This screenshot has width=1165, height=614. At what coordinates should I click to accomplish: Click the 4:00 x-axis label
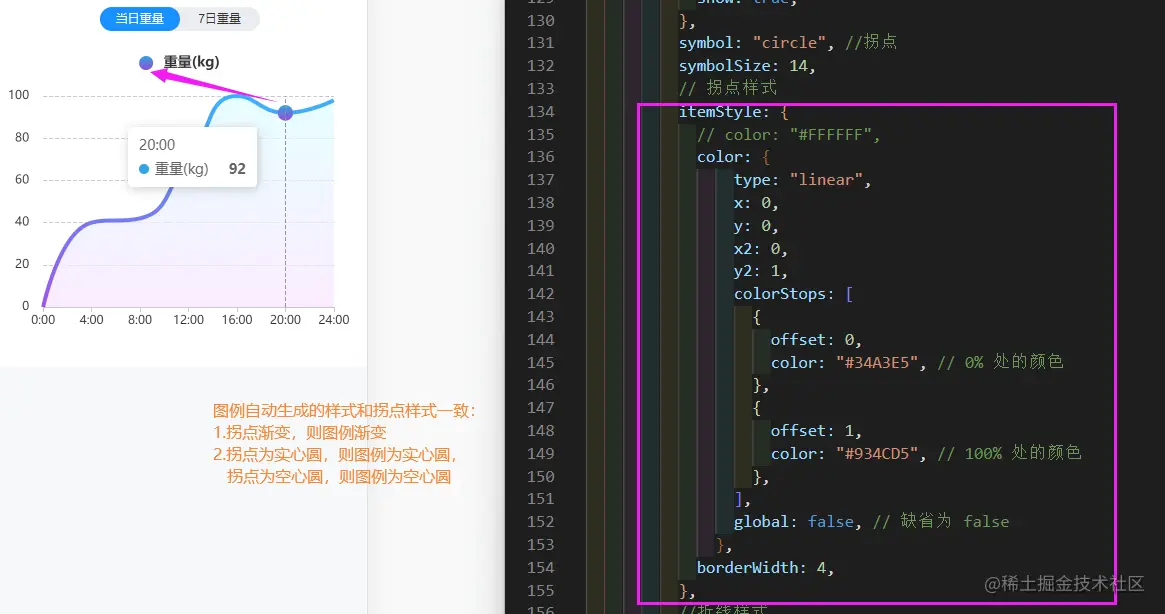coord(91,320)
